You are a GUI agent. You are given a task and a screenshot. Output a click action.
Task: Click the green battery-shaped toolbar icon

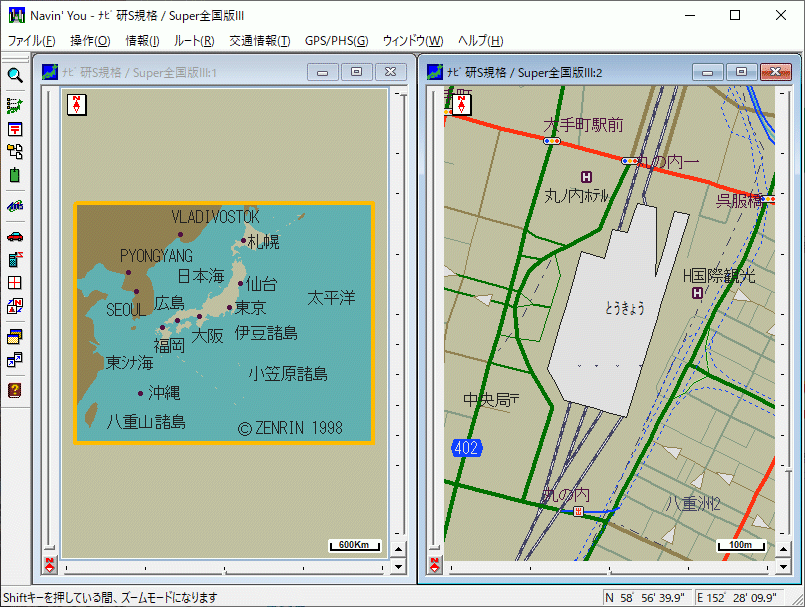tap(15, 175)
